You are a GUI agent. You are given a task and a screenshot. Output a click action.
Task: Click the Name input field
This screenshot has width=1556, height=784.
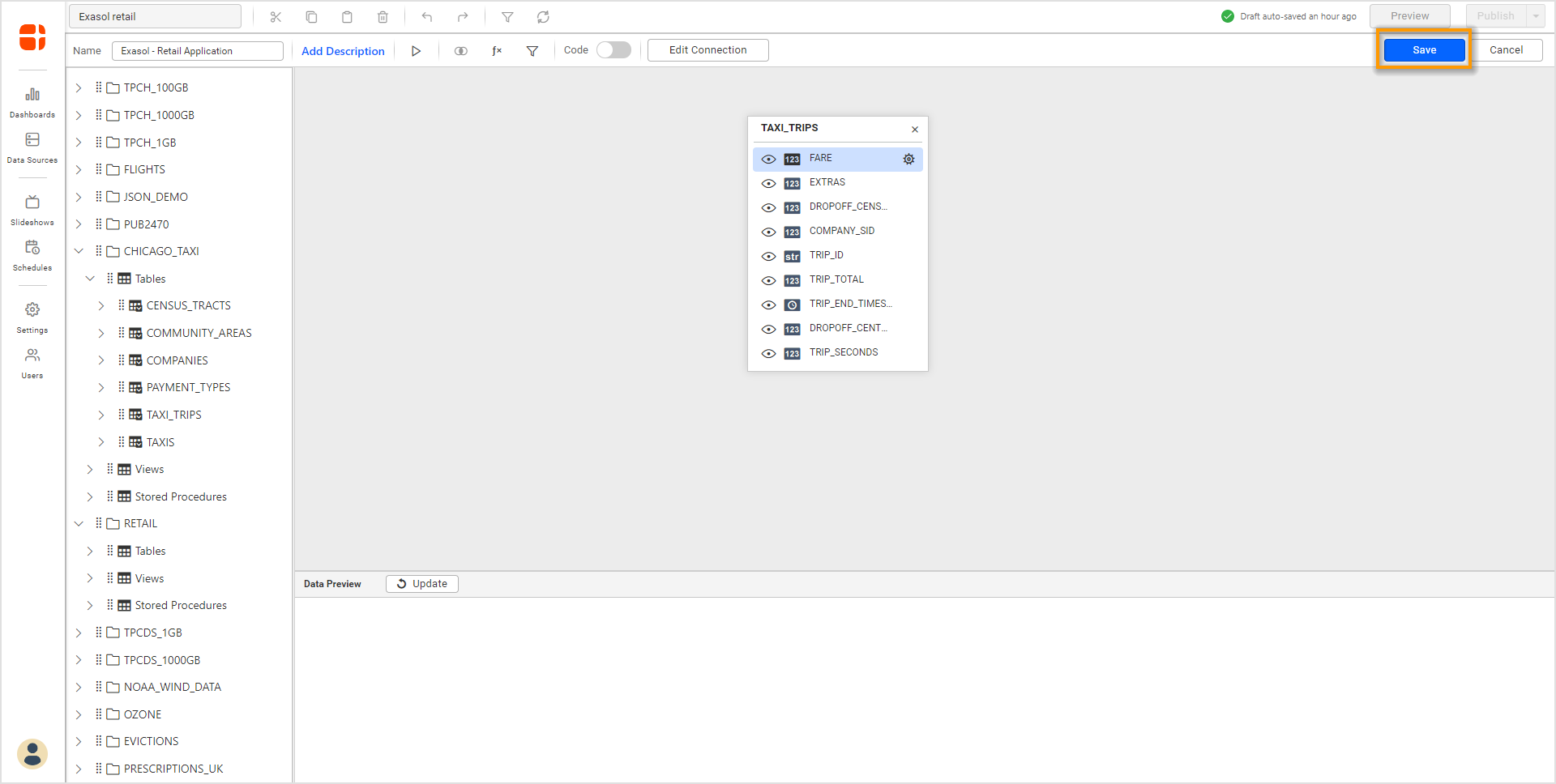(197, 51)
